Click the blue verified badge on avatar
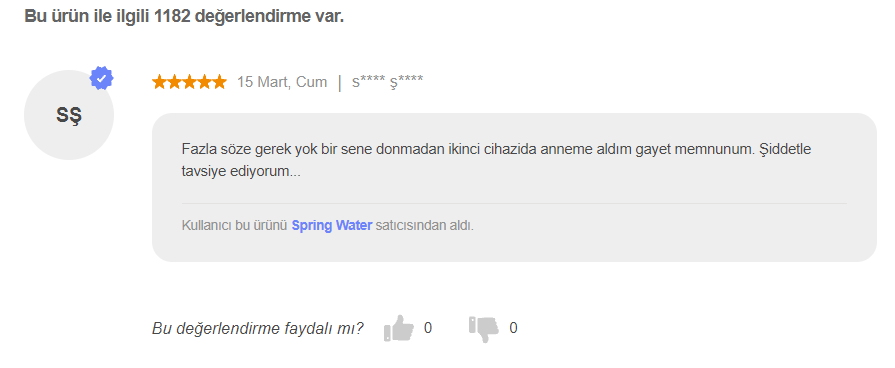The width and height of the screenshot is (895, 368). [102, 79]
